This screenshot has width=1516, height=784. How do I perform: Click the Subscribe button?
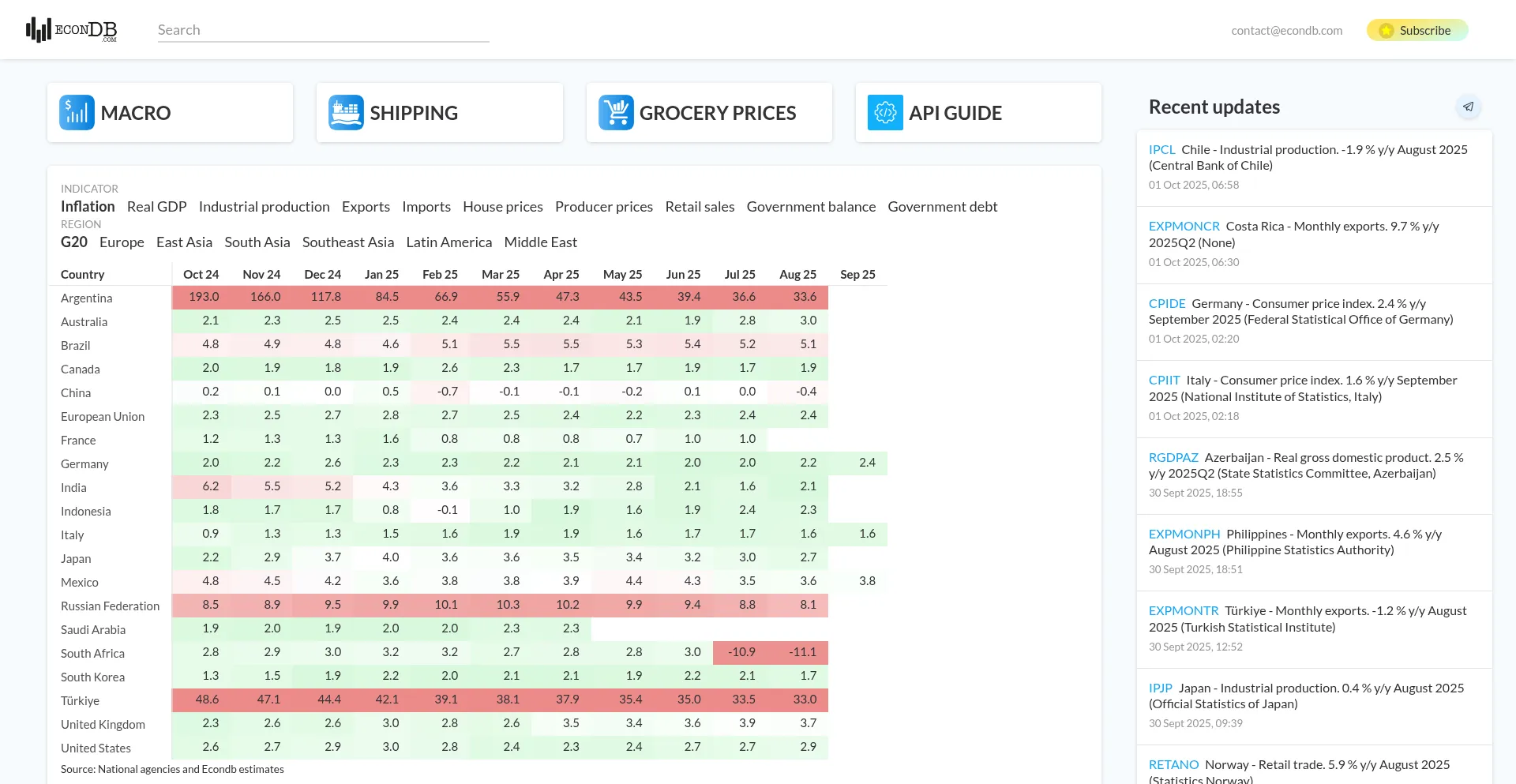point(1417,31)
